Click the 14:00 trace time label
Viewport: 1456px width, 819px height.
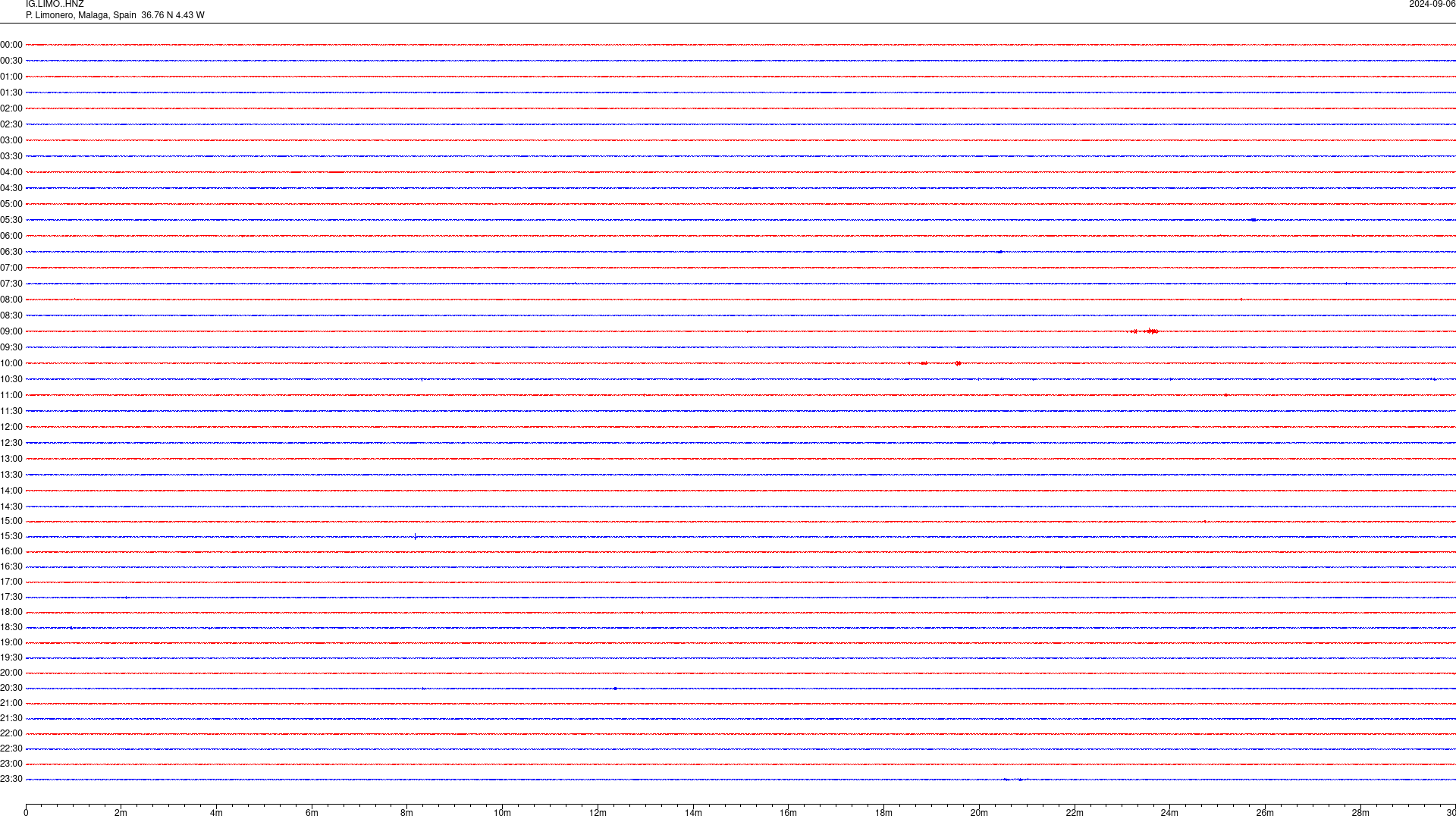tap(11, 491)
